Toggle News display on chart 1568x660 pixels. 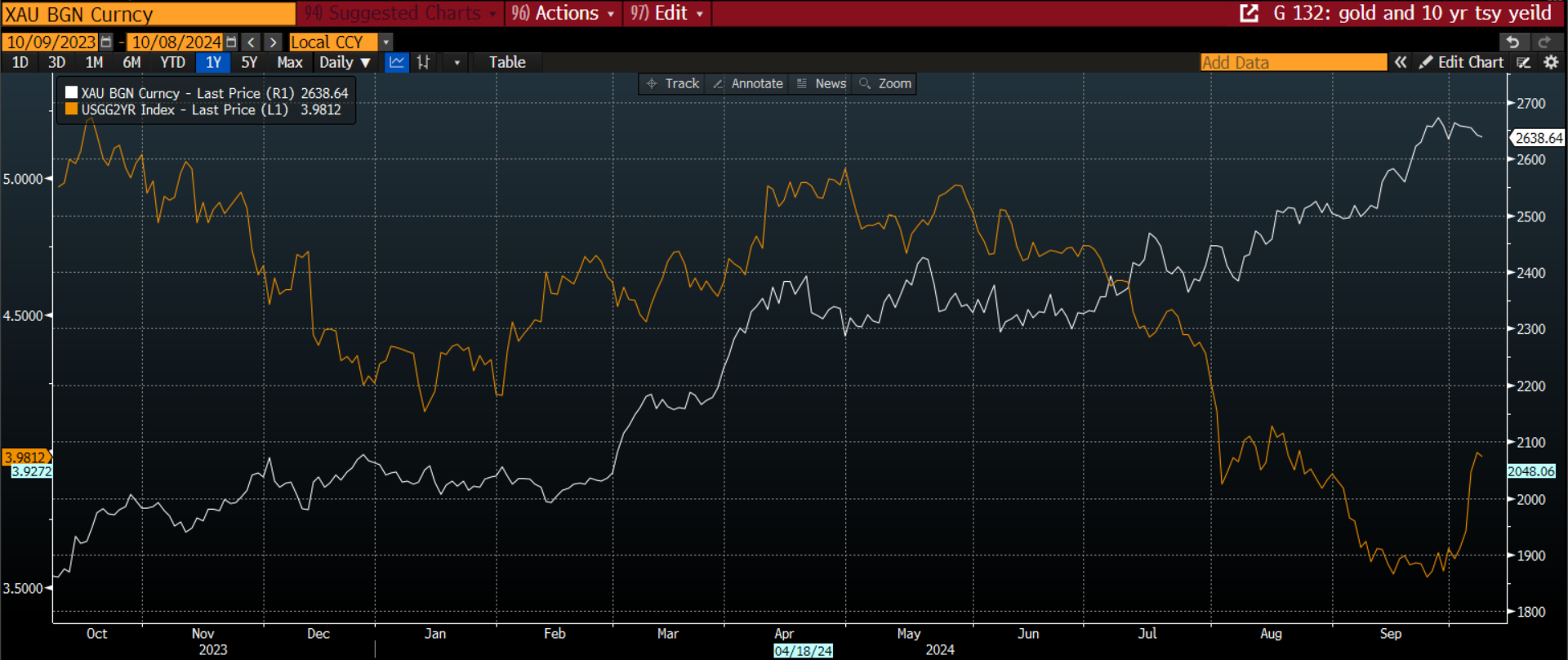point(822,83)
